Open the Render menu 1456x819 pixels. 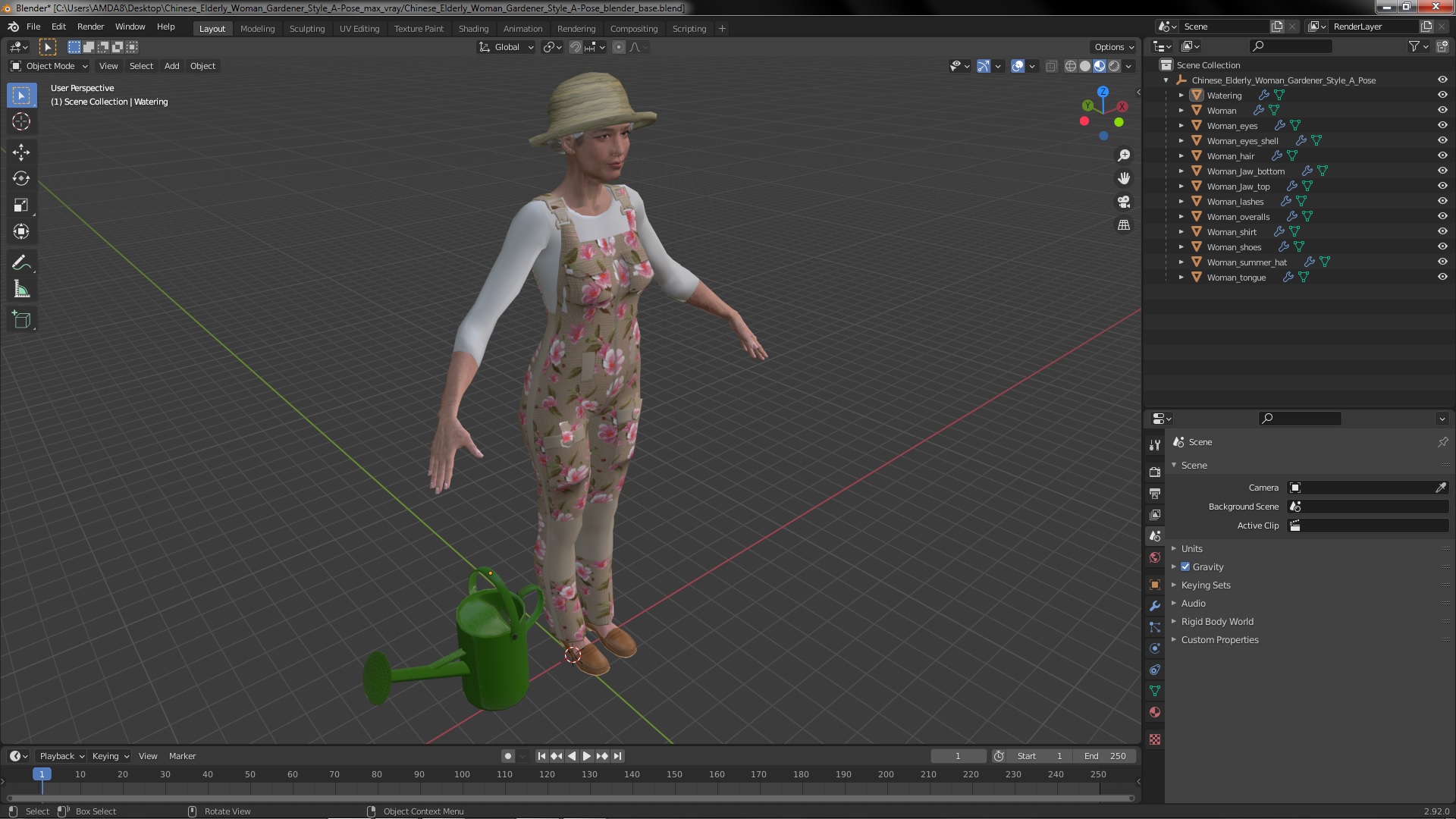coord(90,27)
